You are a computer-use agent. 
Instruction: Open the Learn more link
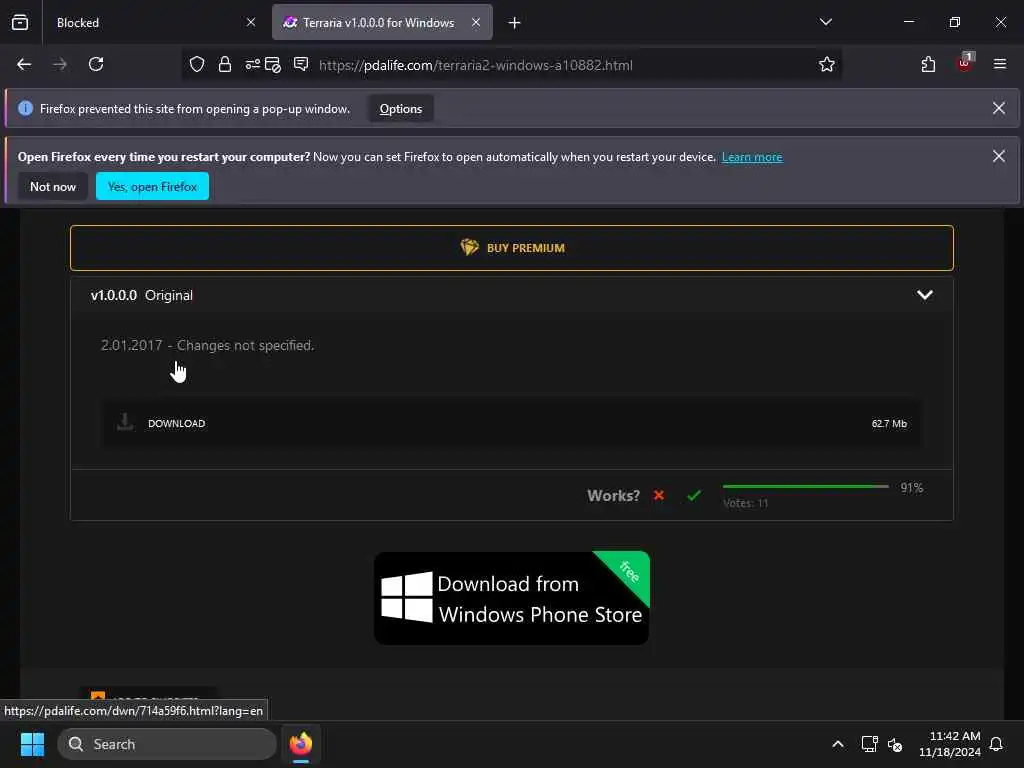(752, 157)
